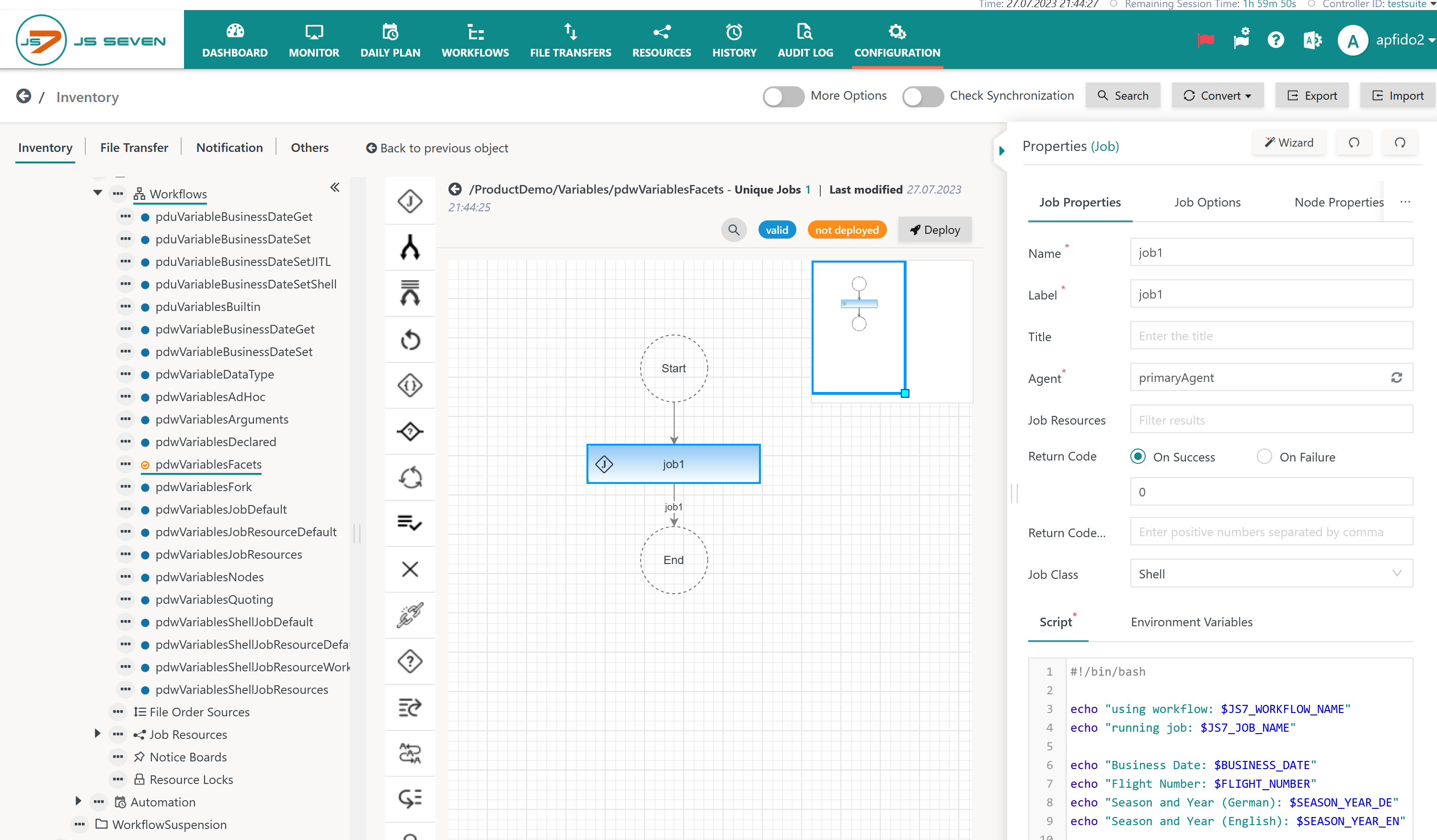Open the Convert dropdown
Image resolution: width=1437 pixels, height=840 pixels.
coord(1217,95)
